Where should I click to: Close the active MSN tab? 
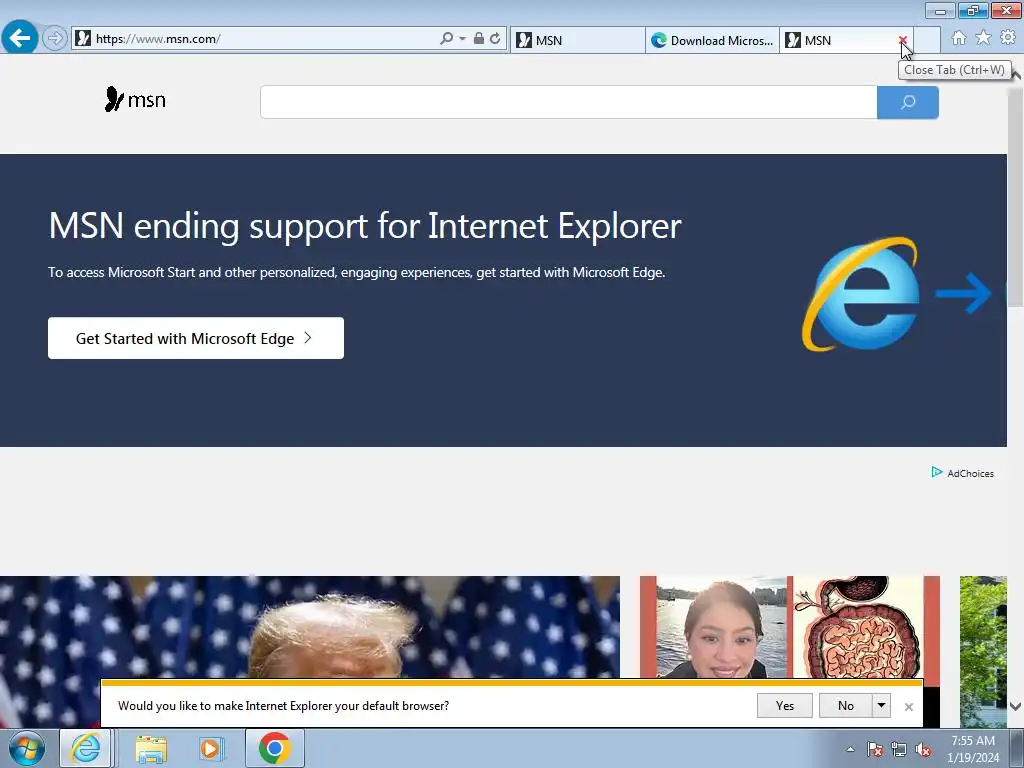(903, 40)
